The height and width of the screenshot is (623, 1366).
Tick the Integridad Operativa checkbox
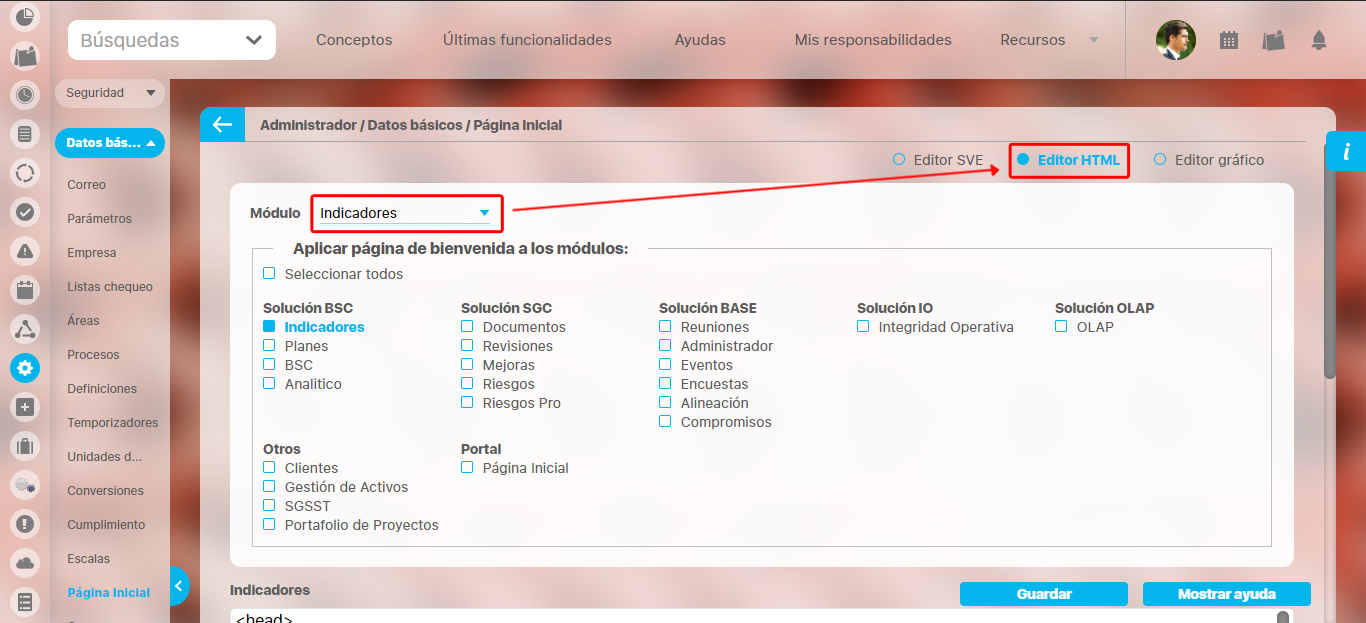coord(863,327)
